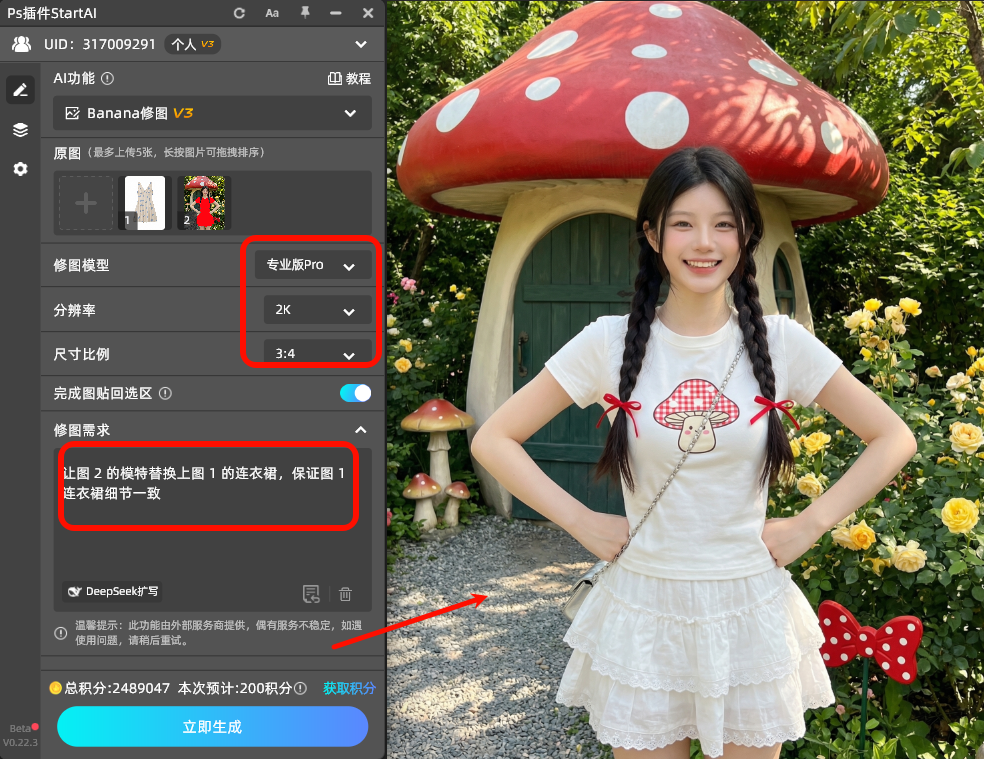Viewport: 984px width, 759px height.
Task: Click the info icon next to AI功能
Action: coord(107,78)
